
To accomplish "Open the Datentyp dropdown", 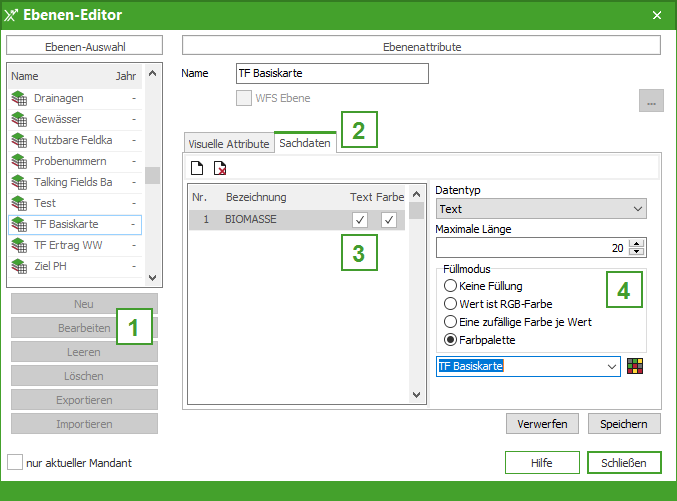I will pyautogui.click(x=541, y=209).
